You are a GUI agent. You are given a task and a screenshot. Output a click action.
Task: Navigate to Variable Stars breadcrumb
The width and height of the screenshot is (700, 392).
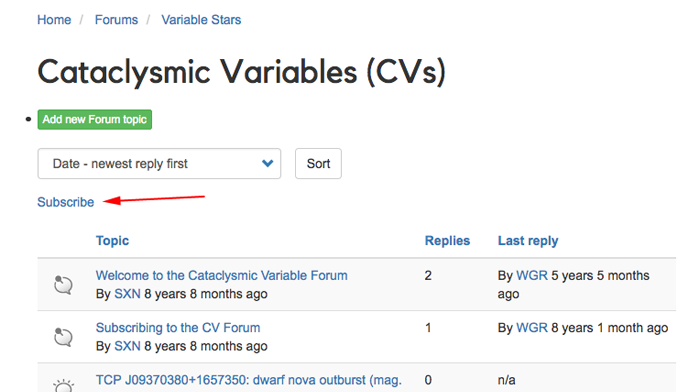201,20
